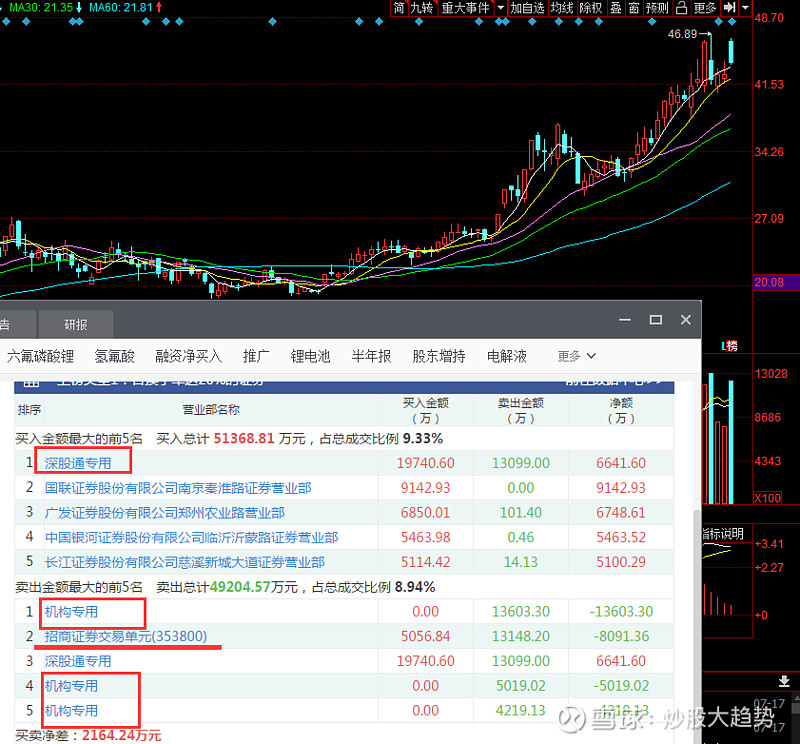Click the 简 simplified view toolbar button
This screenshot has width=800, height=744.
[x=398, y=8]
